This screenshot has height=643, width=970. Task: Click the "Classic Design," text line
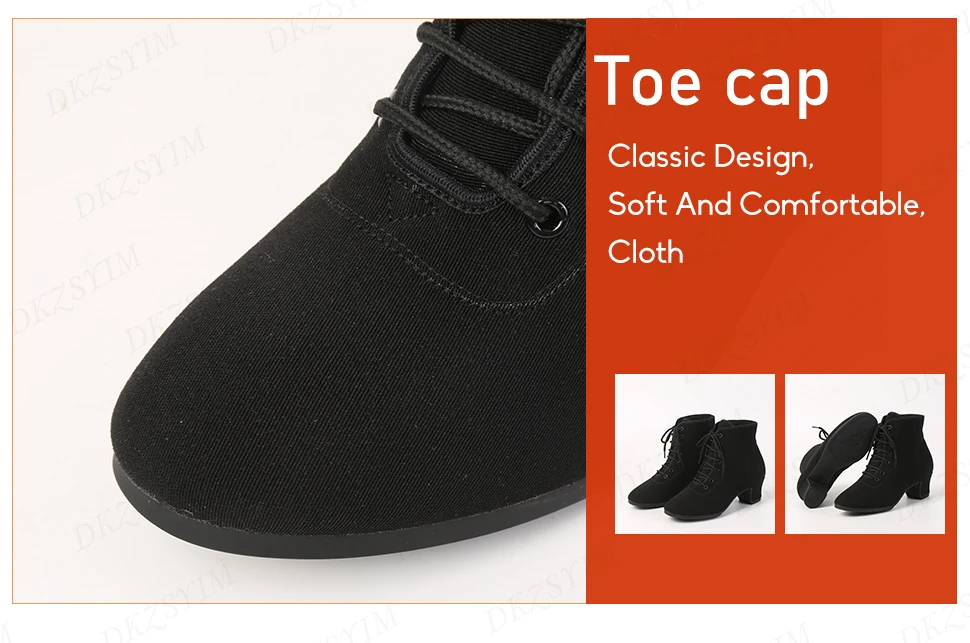pos(711,157)
